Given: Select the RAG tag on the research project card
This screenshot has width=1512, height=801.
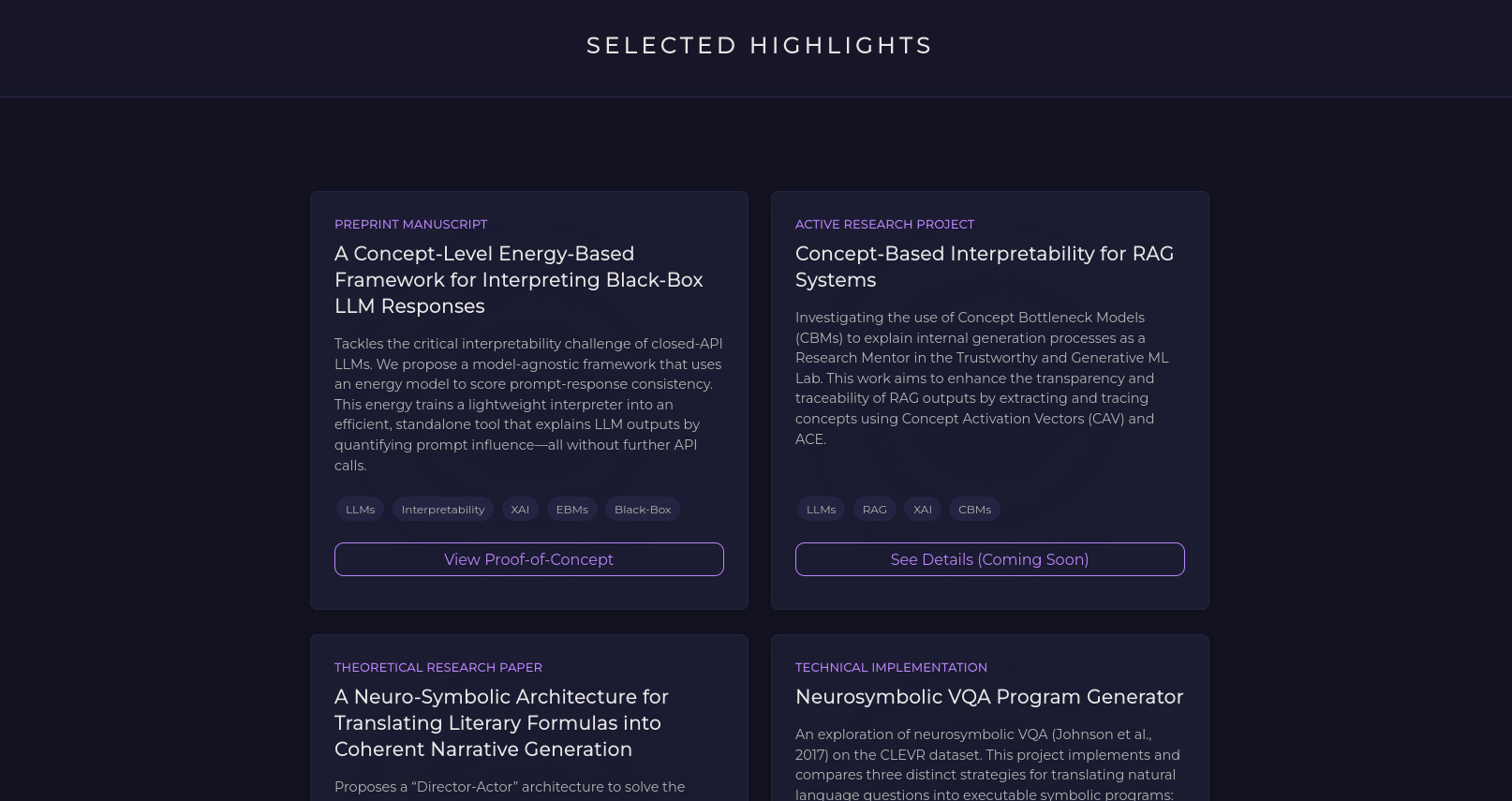Looking at the screenshot, I should [874, 509].
